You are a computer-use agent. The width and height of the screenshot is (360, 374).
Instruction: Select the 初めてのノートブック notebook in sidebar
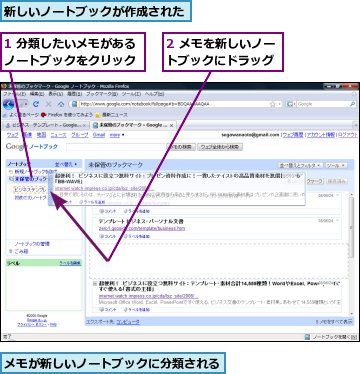coord(30,198)
